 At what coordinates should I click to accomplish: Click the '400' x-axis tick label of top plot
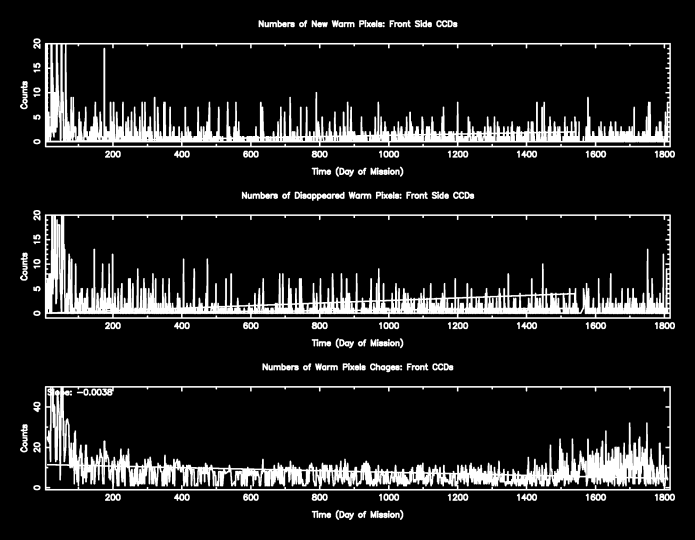coord(182,154)
